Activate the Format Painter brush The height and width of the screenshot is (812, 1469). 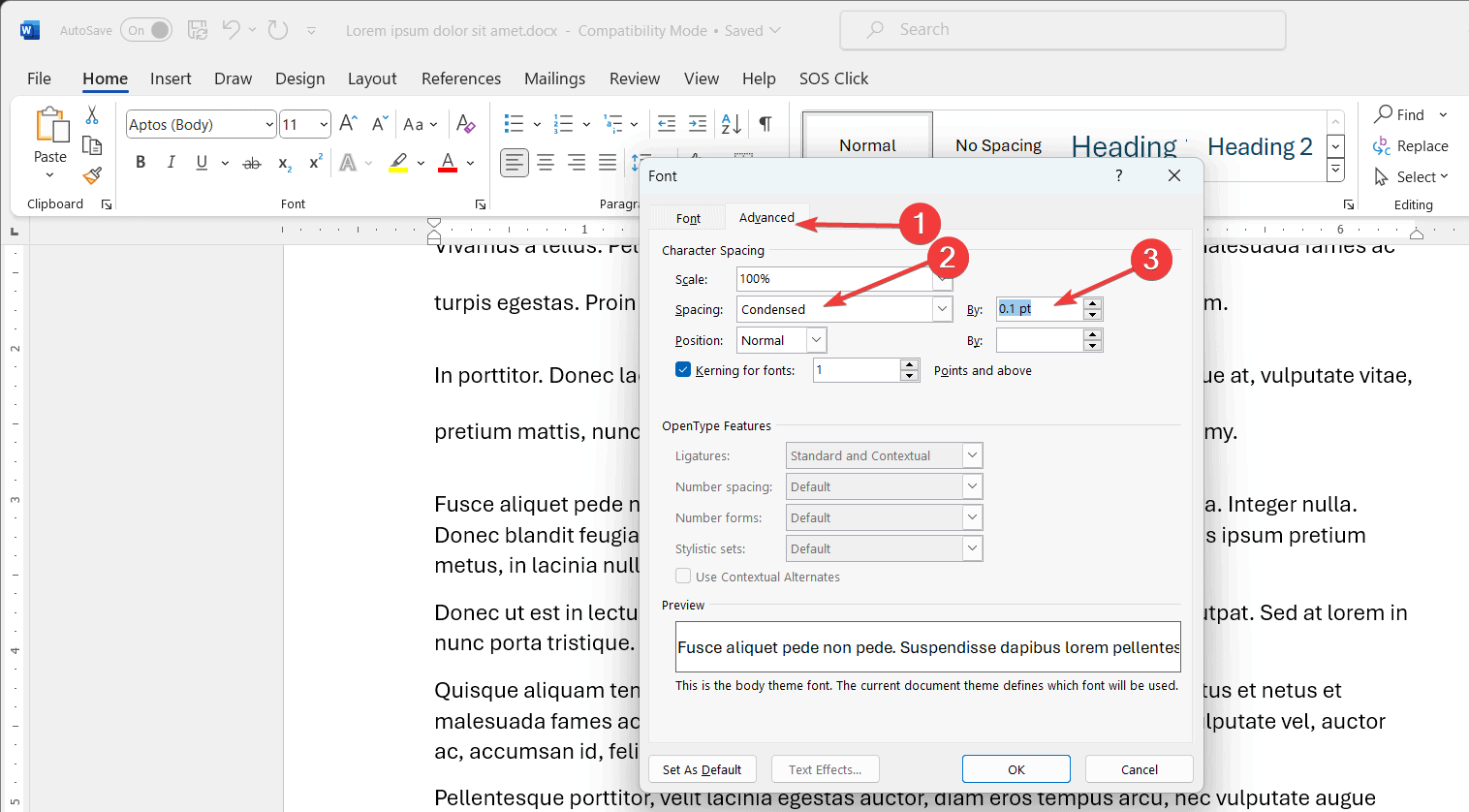[x=92, y=175]
